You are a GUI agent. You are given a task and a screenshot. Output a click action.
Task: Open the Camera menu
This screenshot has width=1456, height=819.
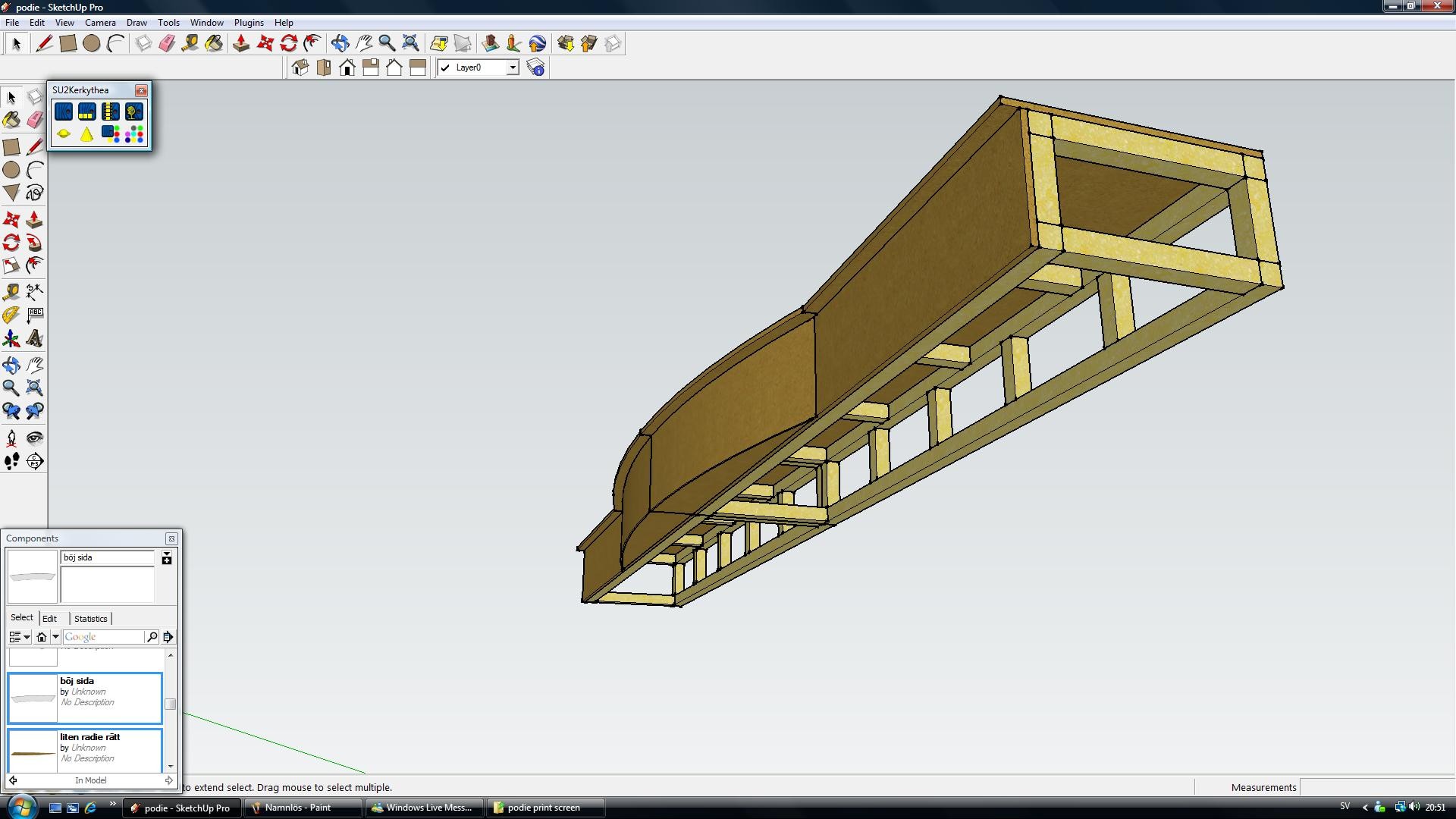(x=100, y=23)
